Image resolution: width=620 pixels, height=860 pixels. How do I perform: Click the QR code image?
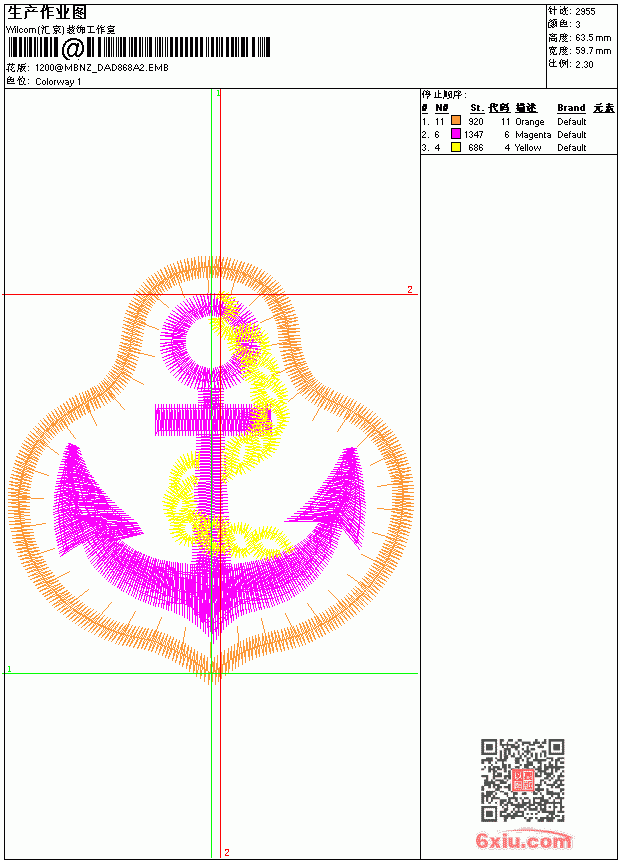[x=522, y=780]
